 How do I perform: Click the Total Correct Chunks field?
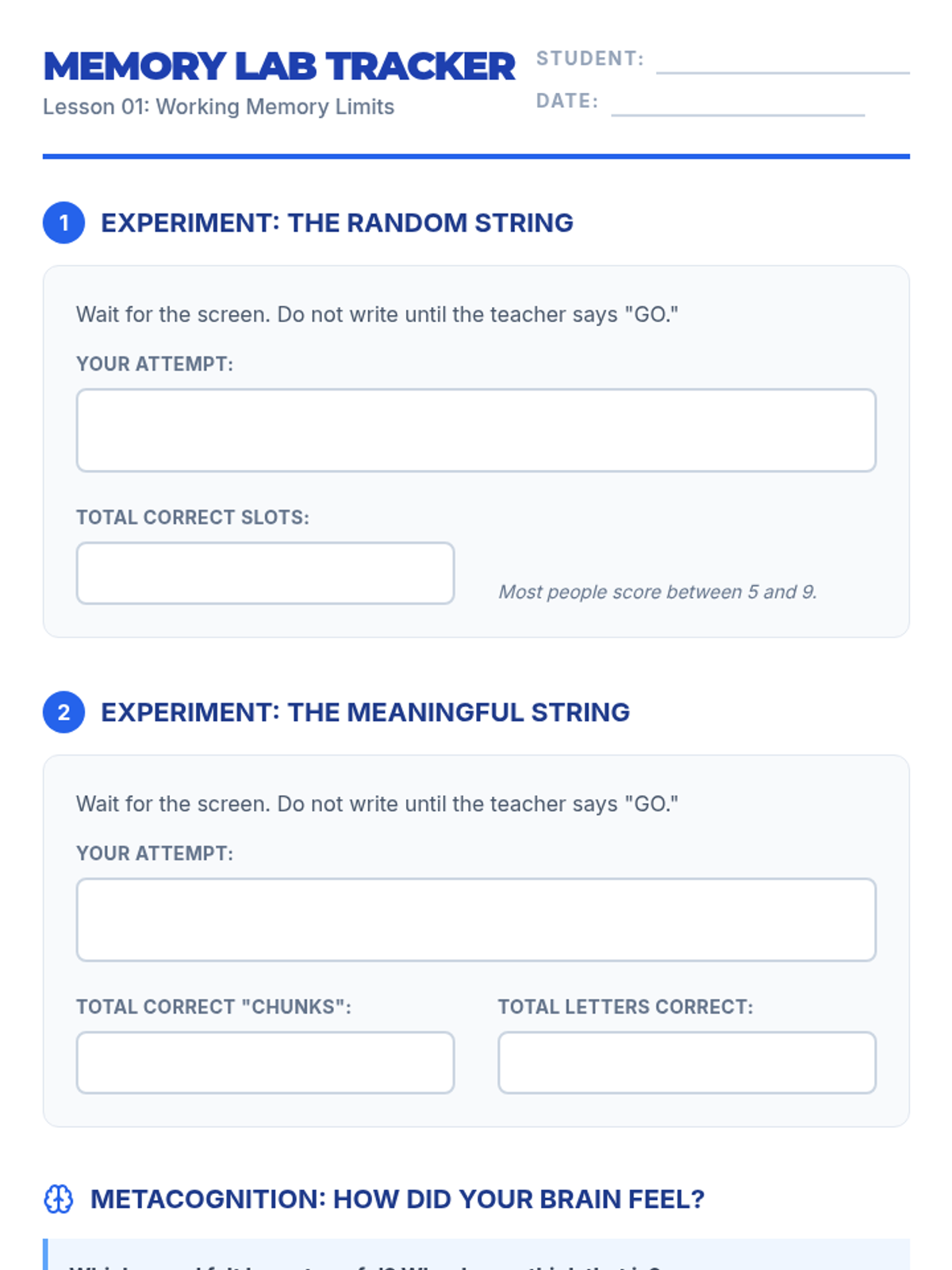coord(265,1062)
